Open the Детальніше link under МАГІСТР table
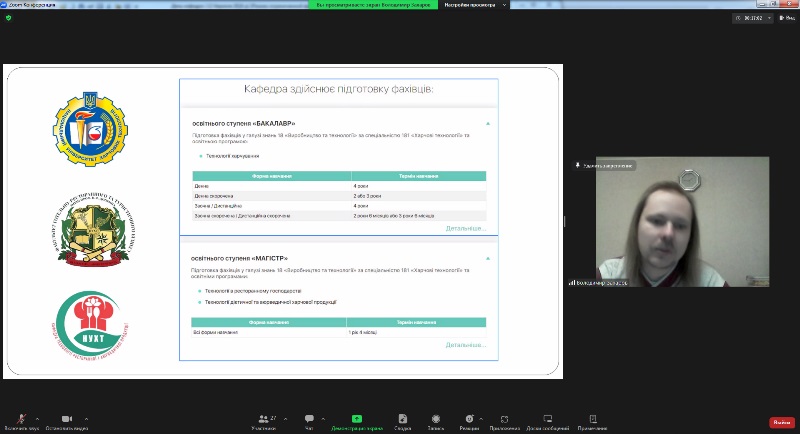 (466, 345)
